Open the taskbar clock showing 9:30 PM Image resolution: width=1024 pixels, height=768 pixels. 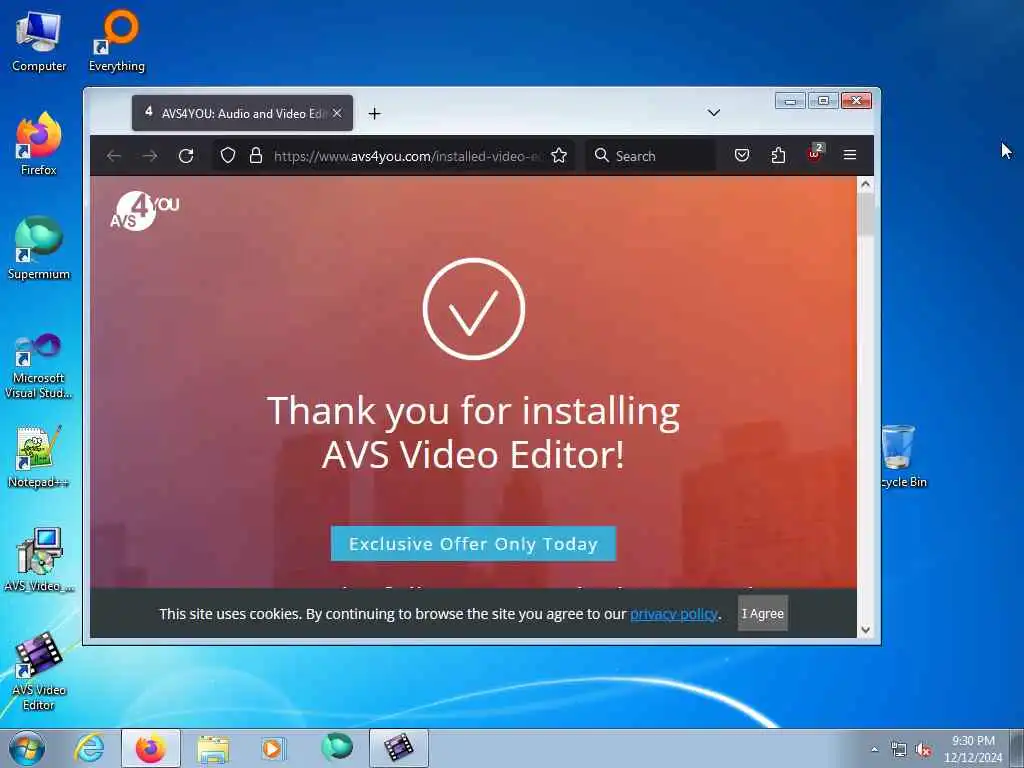pos(973,749)
